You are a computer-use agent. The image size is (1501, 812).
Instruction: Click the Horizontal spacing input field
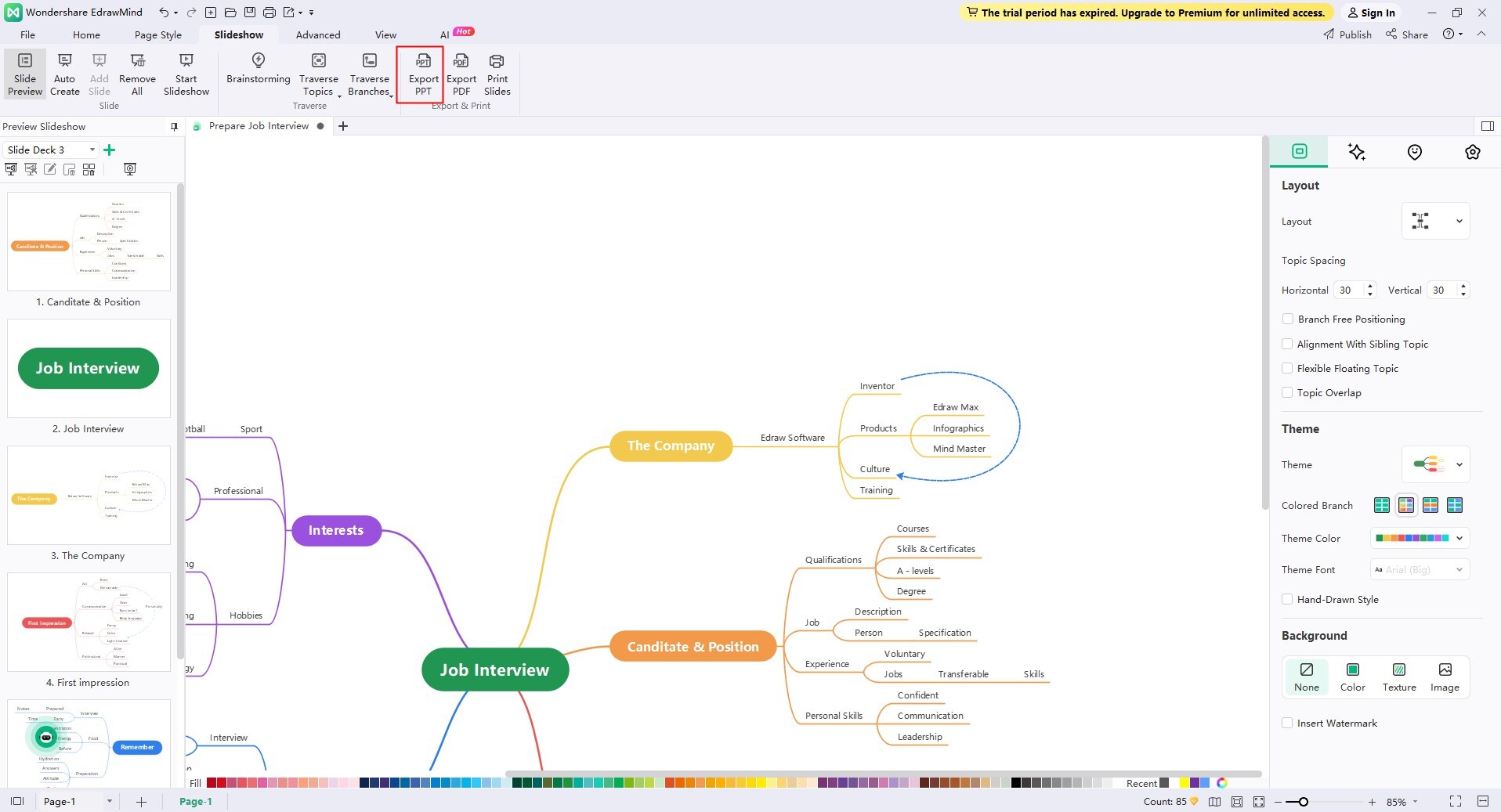(x=1350, y=290)
